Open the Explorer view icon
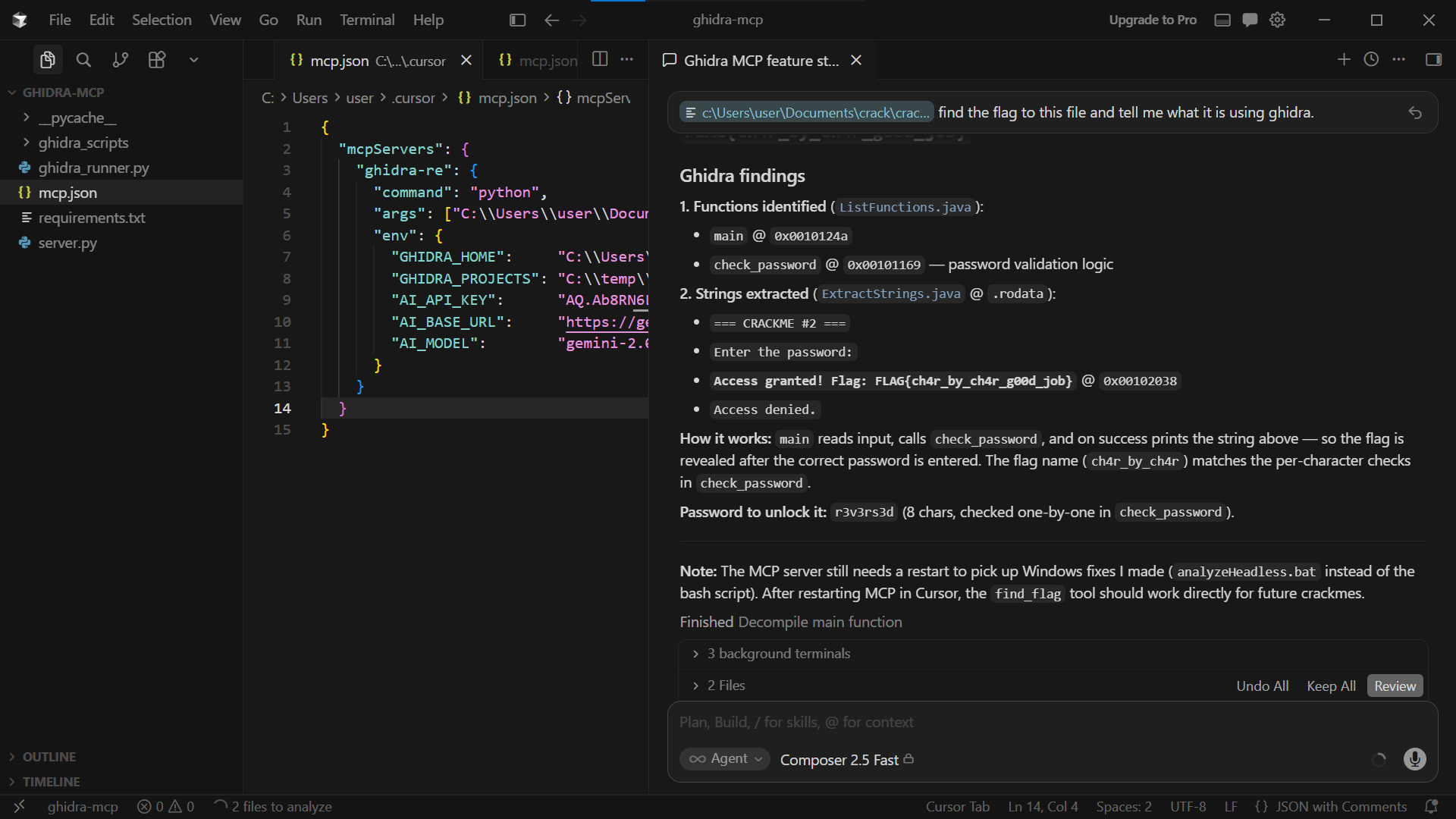1456x819 pixels. [47, 60]
